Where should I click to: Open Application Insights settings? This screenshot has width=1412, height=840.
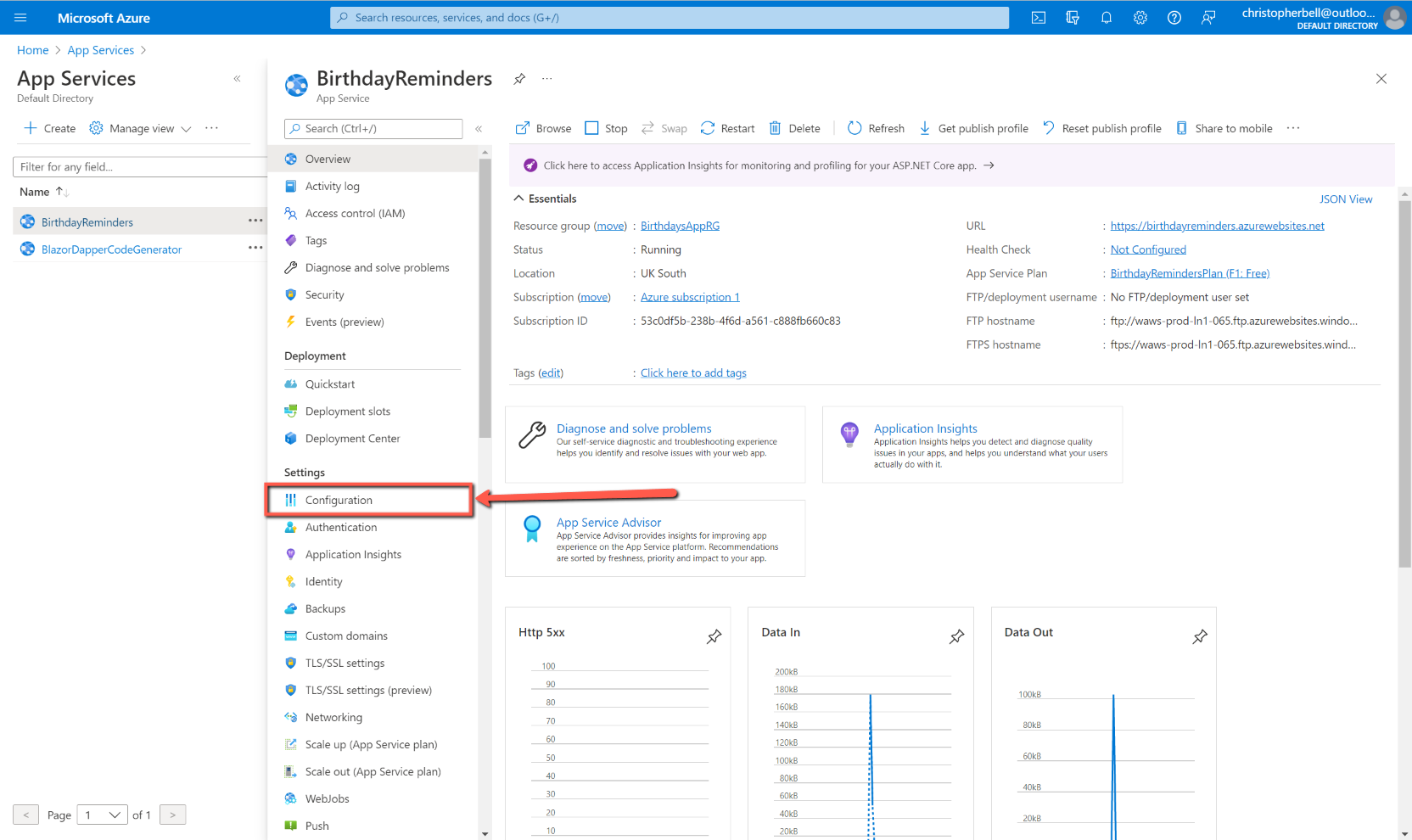[x=353, y=554]
